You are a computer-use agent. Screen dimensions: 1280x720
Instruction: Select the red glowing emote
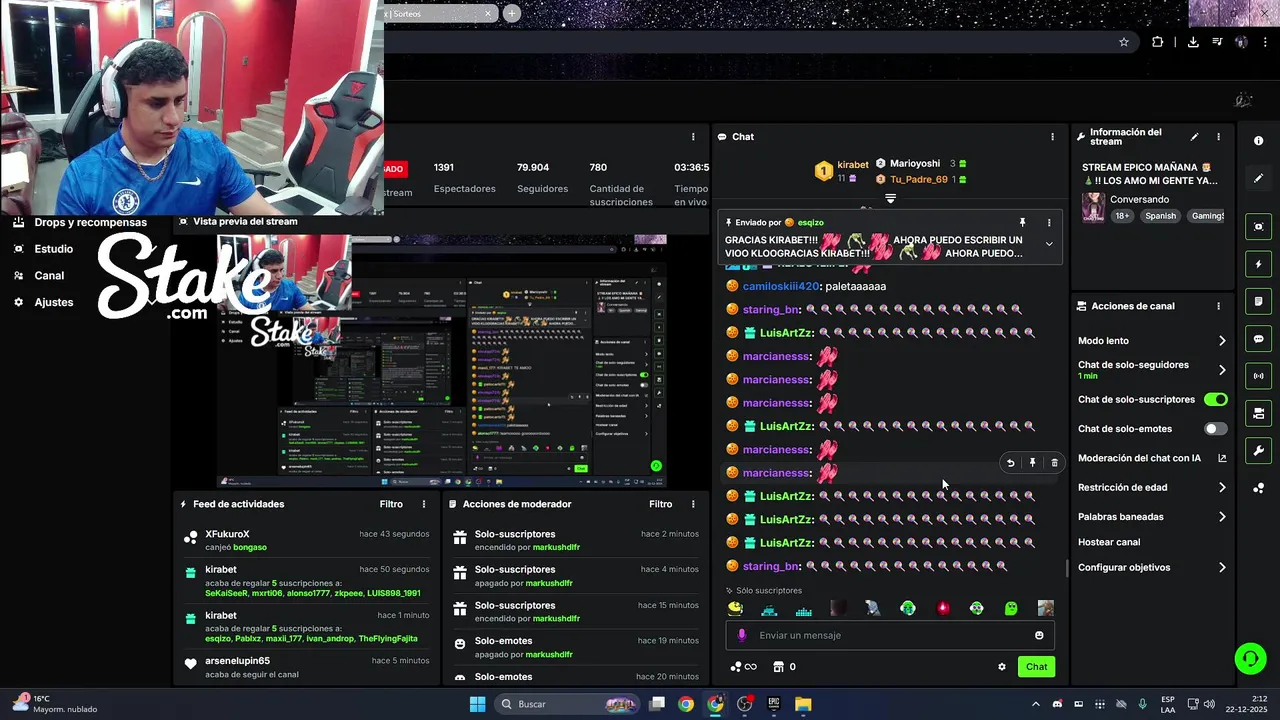[x=942, y=608]
